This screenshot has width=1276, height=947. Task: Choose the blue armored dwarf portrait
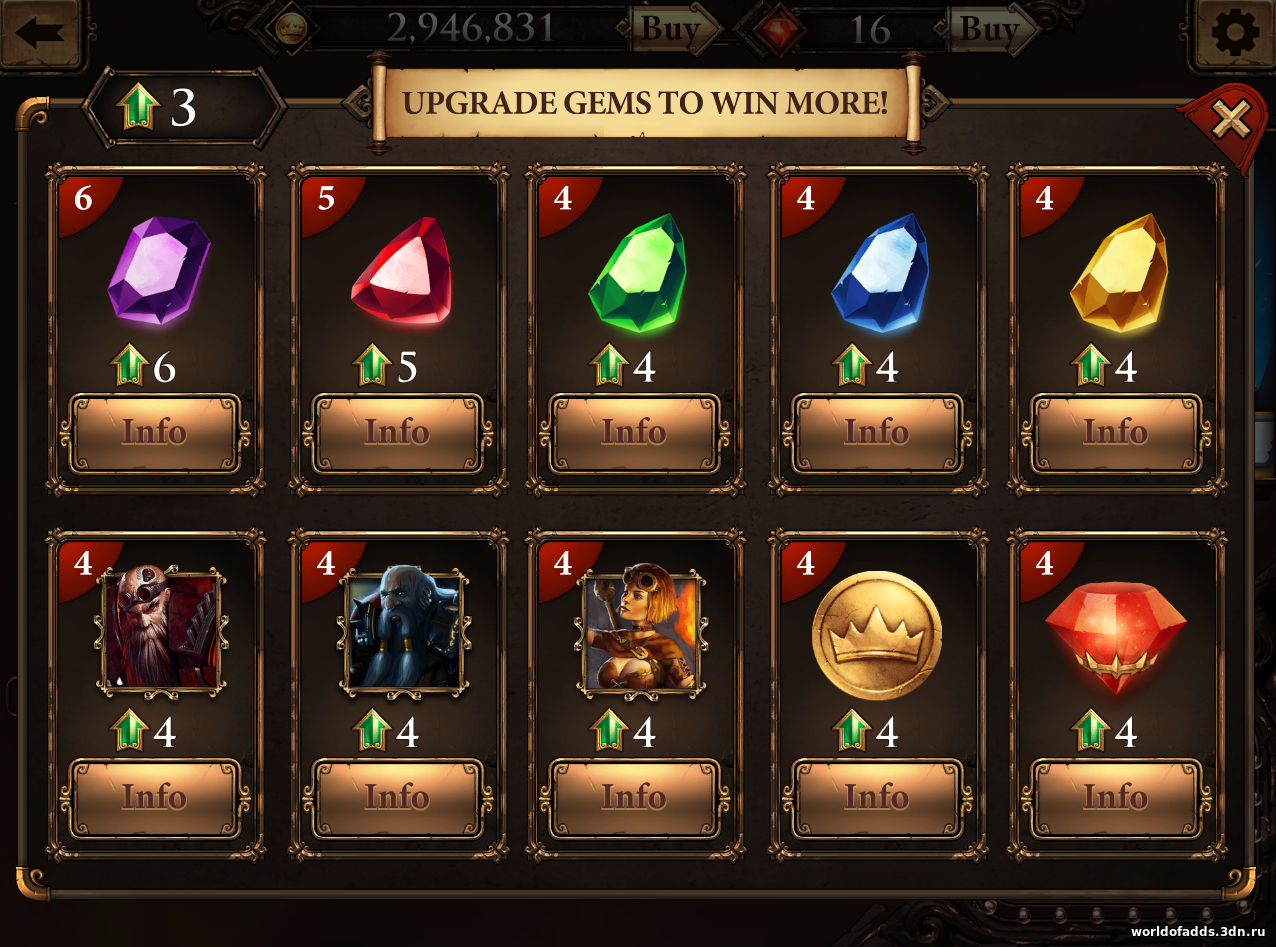point(405,630)
